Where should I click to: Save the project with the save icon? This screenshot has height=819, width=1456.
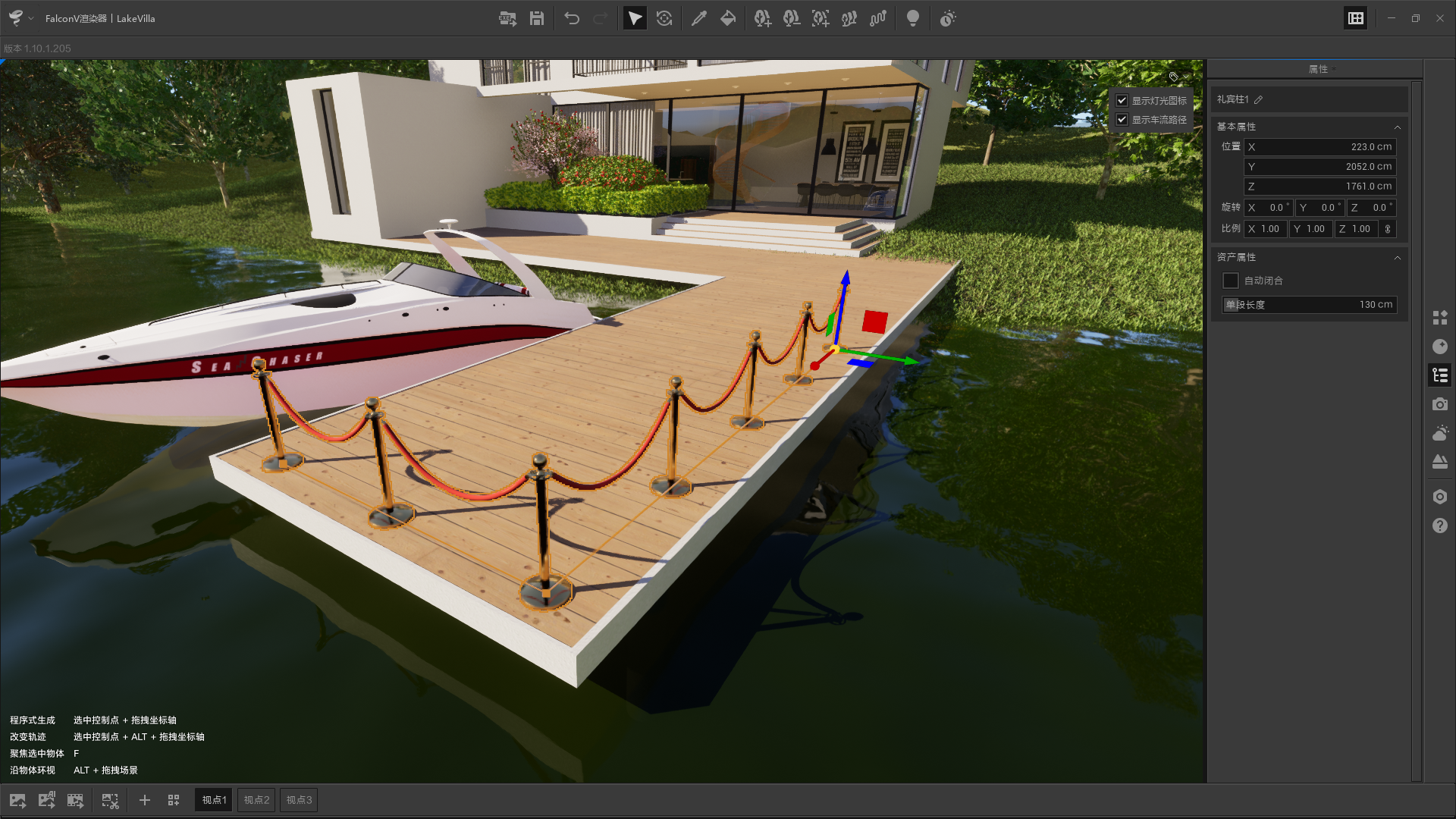point(537,17)
